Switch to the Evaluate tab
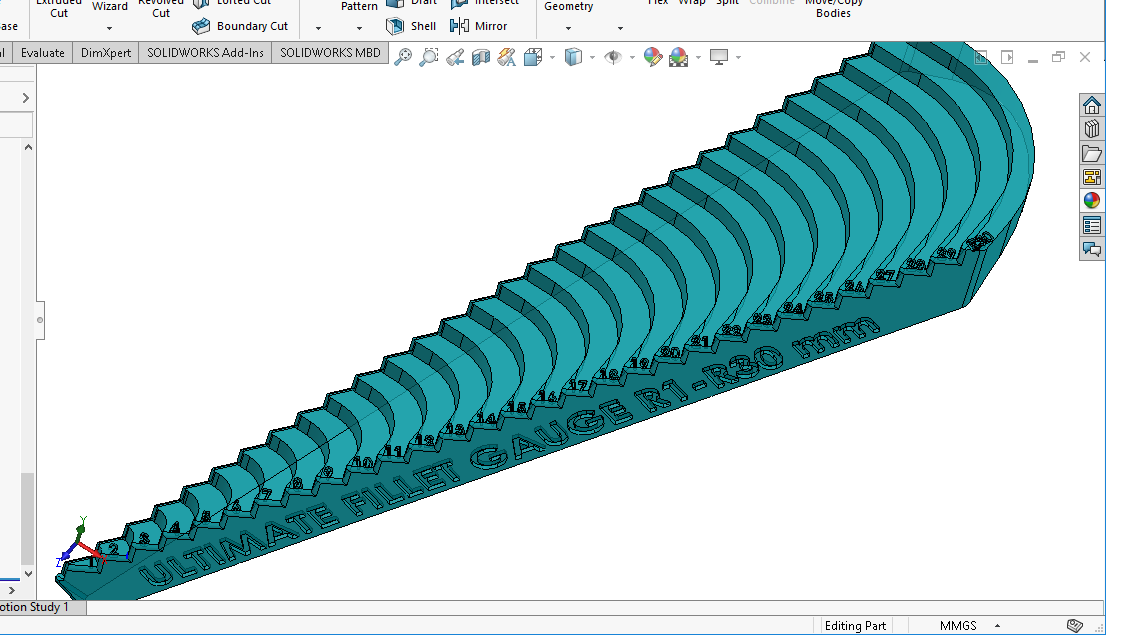Screen dimensions: 1126x640 [42, 52]
